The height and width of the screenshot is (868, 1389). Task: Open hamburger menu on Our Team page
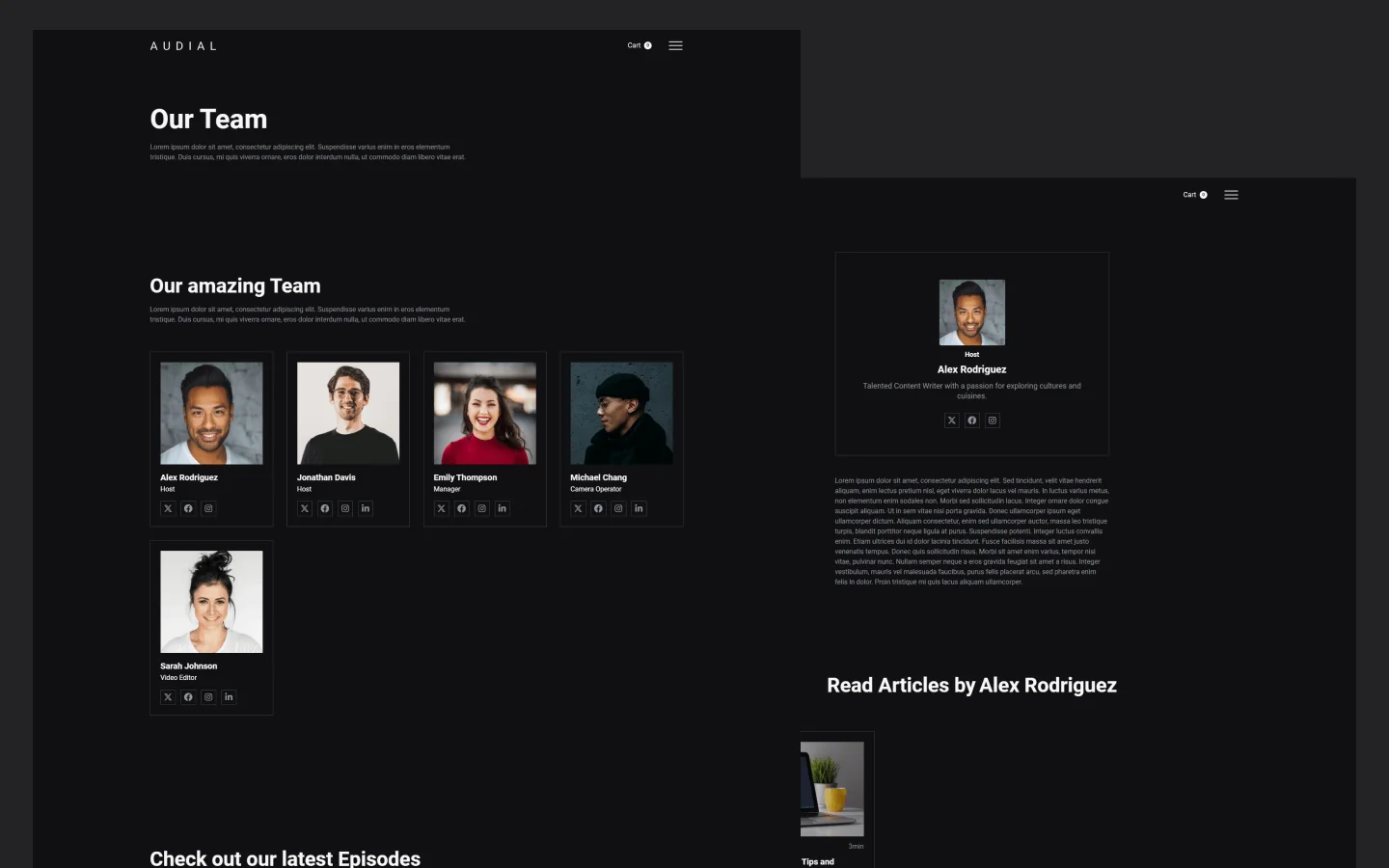[x=675, y=45]
